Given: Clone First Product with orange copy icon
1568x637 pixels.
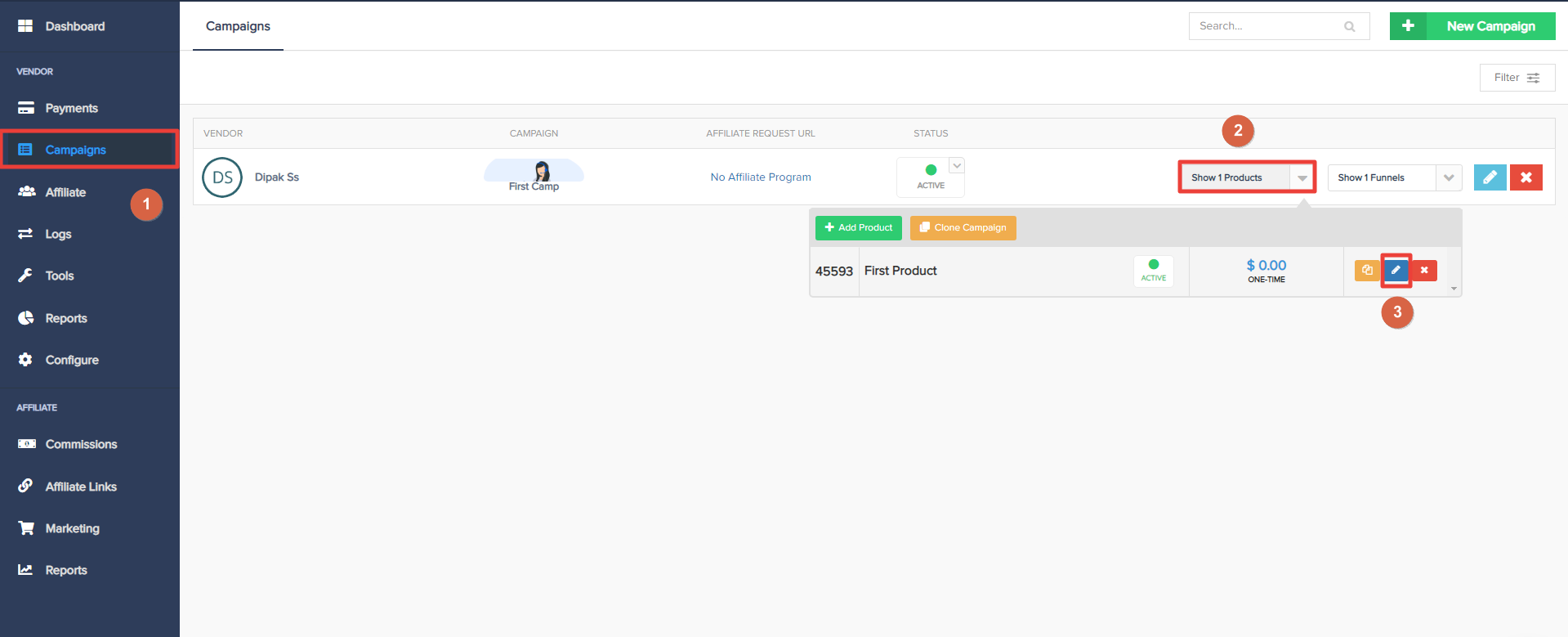Looking at the screenshot, I should [x=1367, y=271].
